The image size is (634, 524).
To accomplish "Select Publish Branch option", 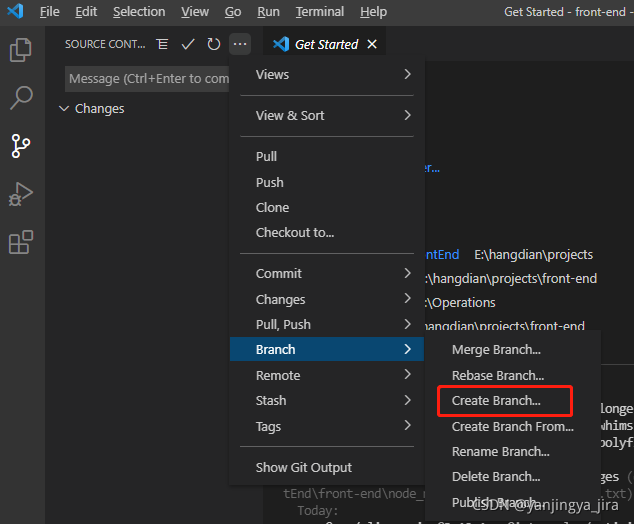I will click(513, 502).
